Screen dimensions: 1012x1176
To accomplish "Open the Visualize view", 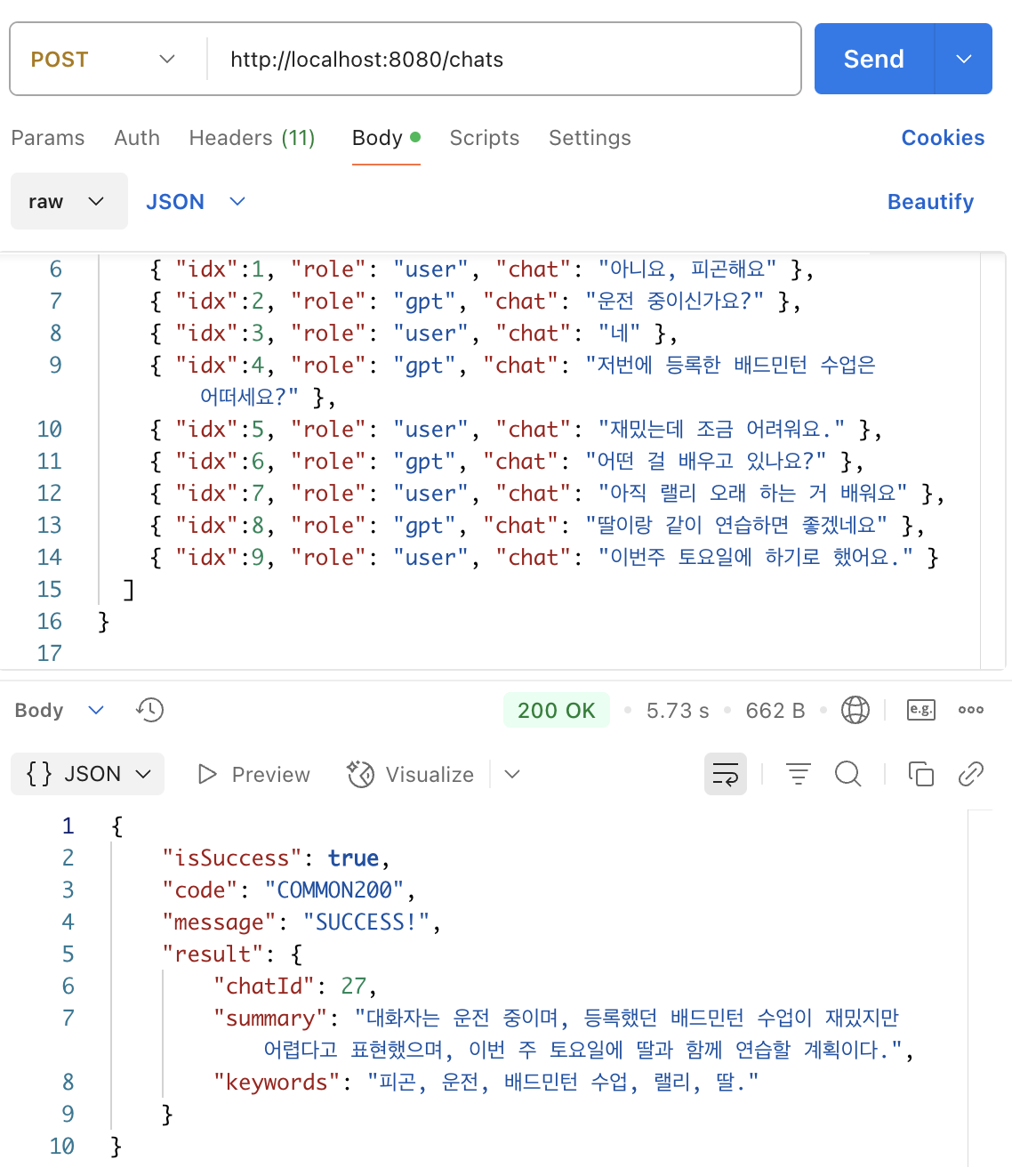I will tap(411, 775).
